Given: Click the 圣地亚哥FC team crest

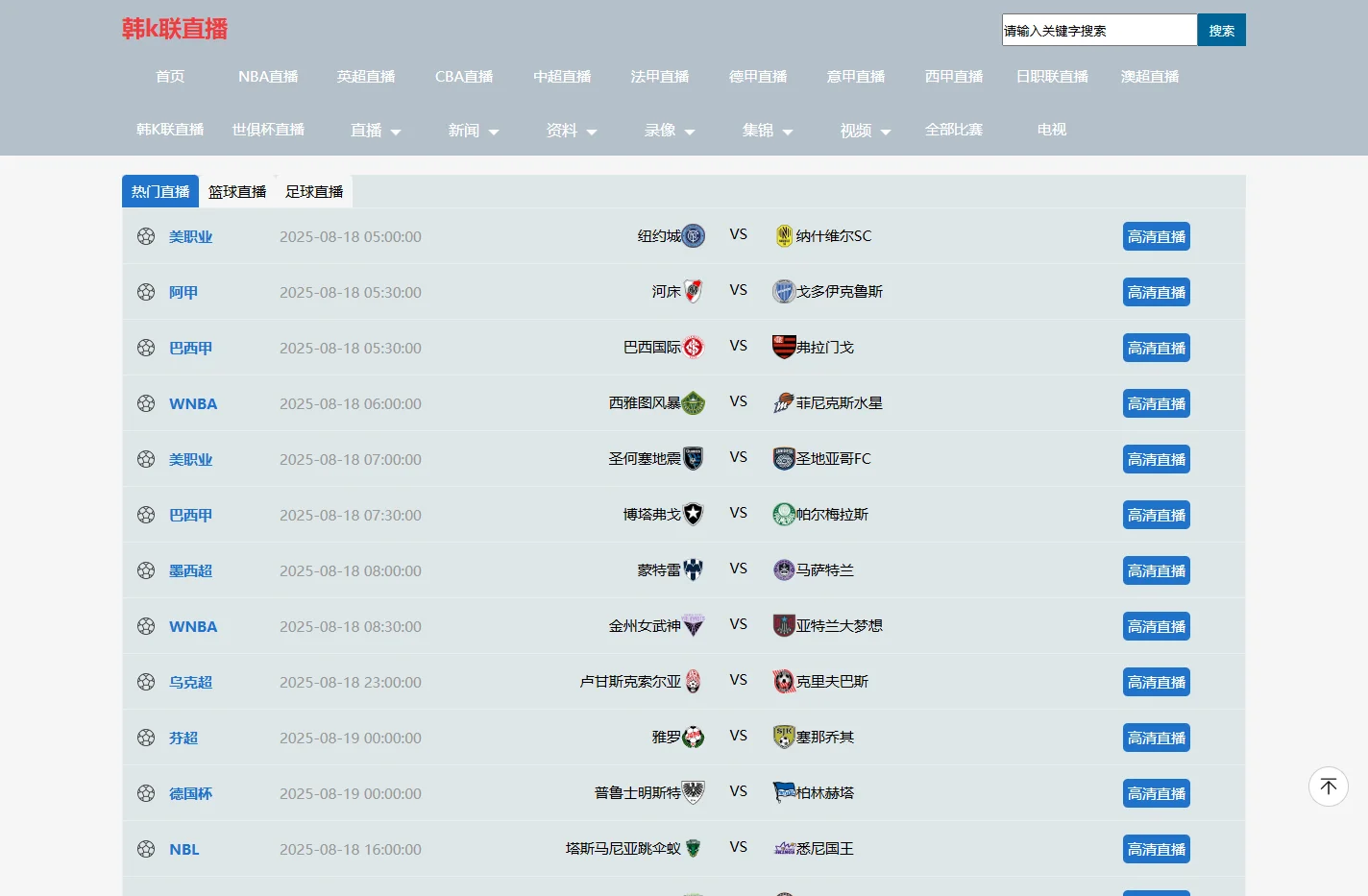Looking at the screenshot, I should (x=784, y=459).
